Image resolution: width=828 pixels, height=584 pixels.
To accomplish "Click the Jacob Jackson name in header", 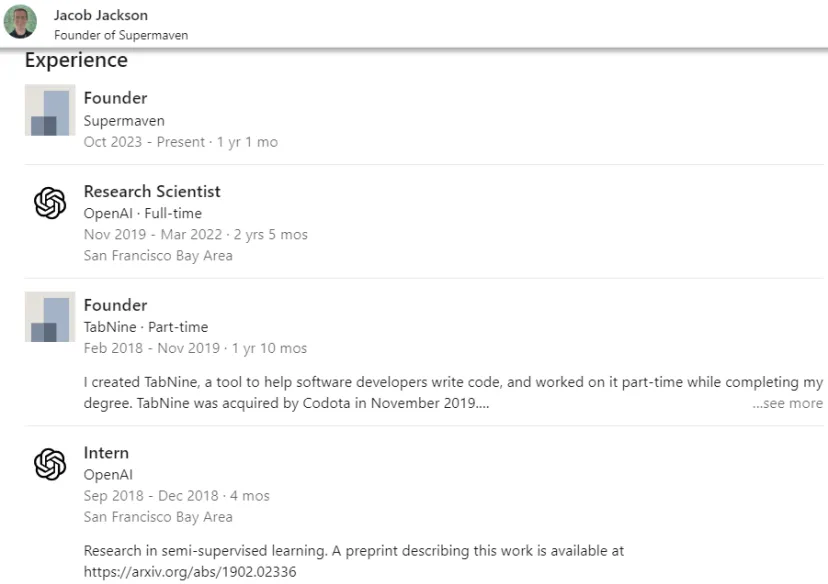I will [x=101, y=15].
